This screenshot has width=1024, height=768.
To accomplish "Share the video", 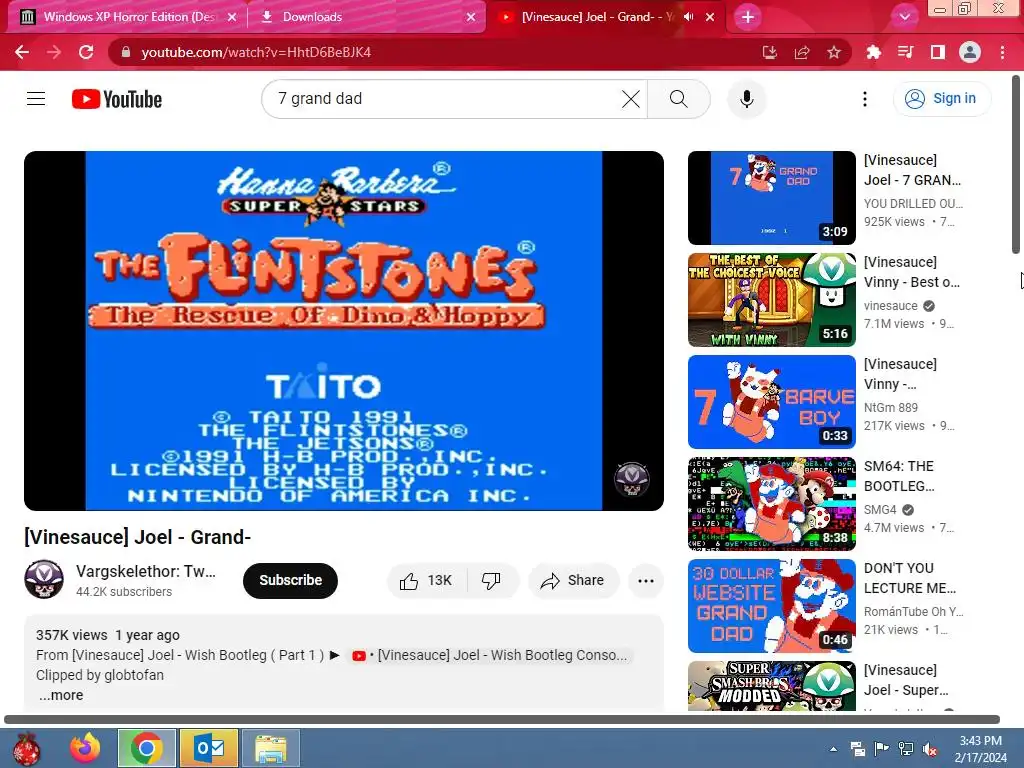I will [x=573, y=581].
